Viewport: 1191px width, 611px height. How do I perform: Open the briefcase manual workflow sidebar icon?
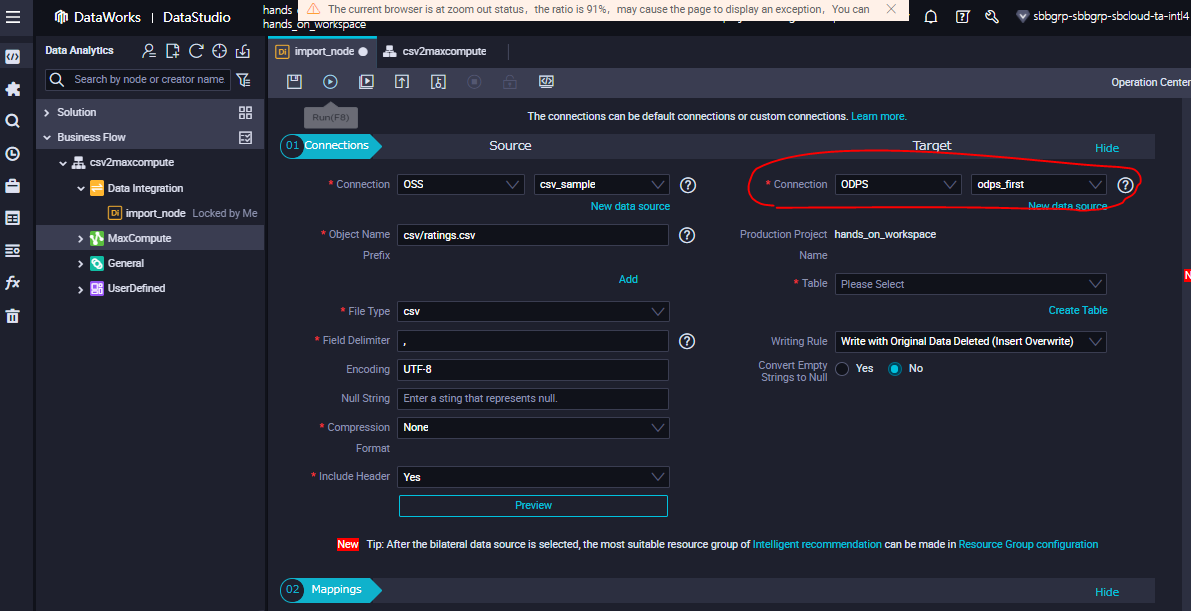pos(12,185)
